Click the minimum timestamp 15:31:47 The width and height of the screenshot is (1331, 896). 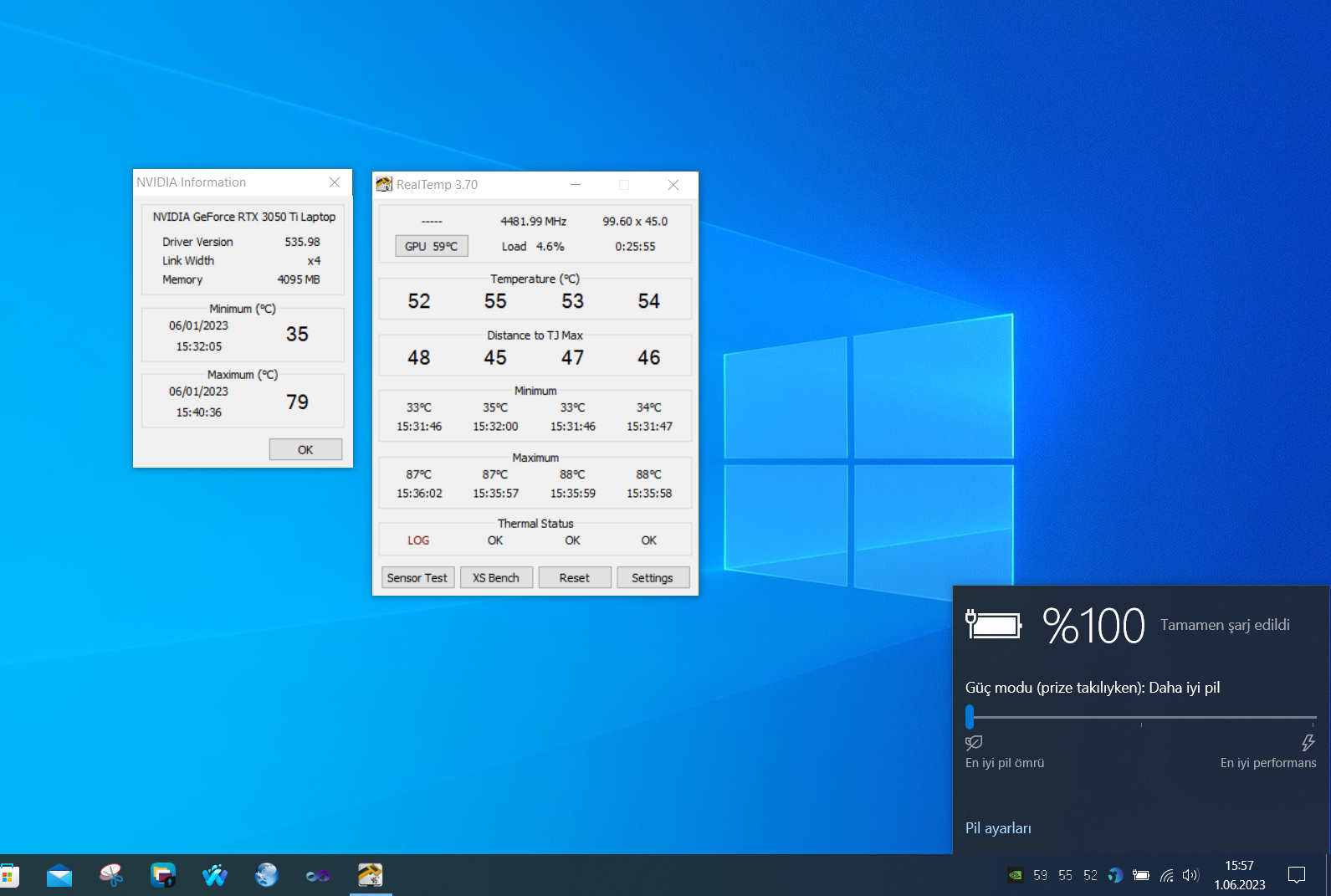click(x=650, y=427)
